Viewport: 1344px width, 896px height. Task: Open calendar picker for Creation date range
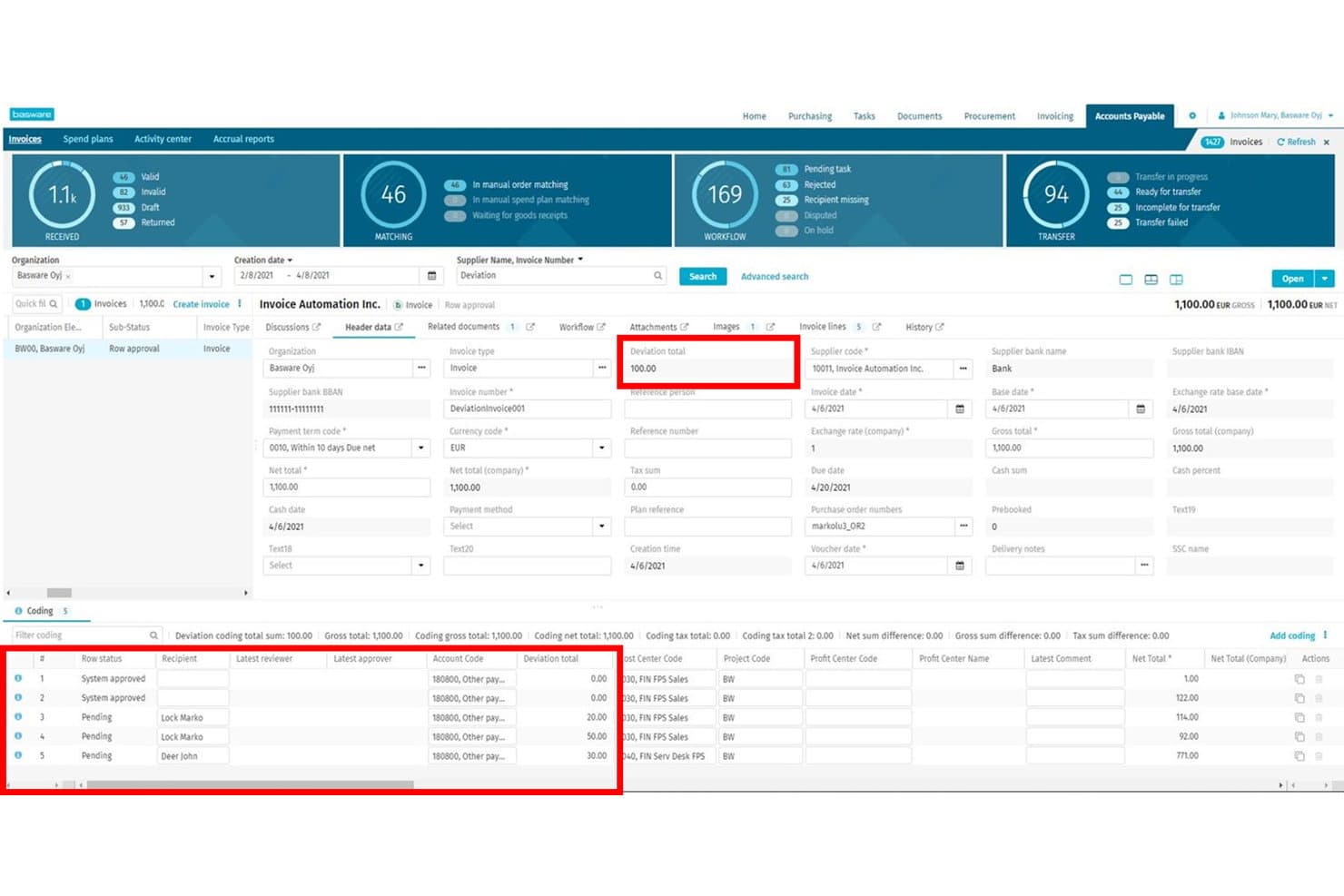pos(432,276)
